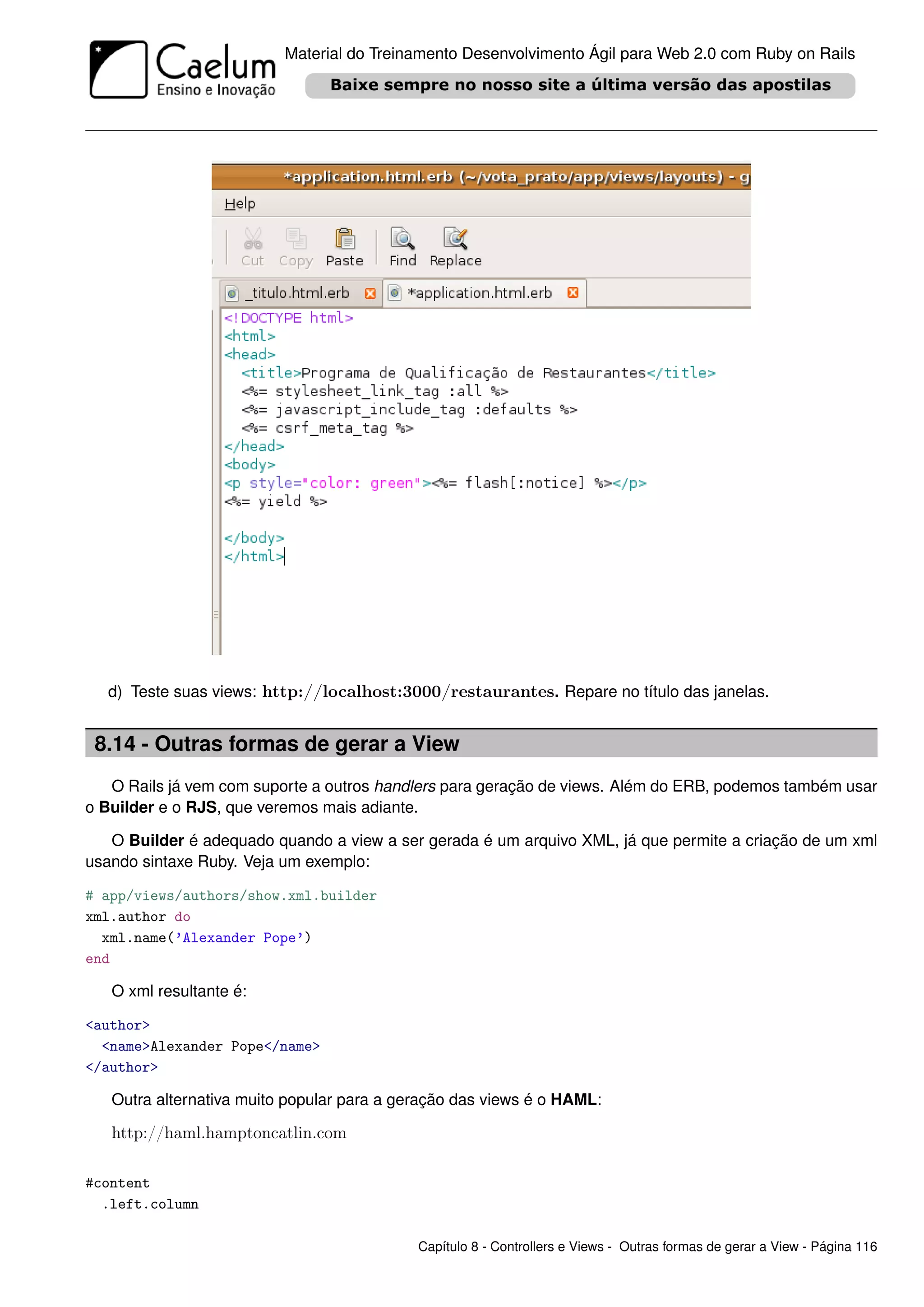Click the <name>Alexander Pope</name> line
Image resolution: width=924 pixels, height=1307 pixels.
tap(211, 1046)
